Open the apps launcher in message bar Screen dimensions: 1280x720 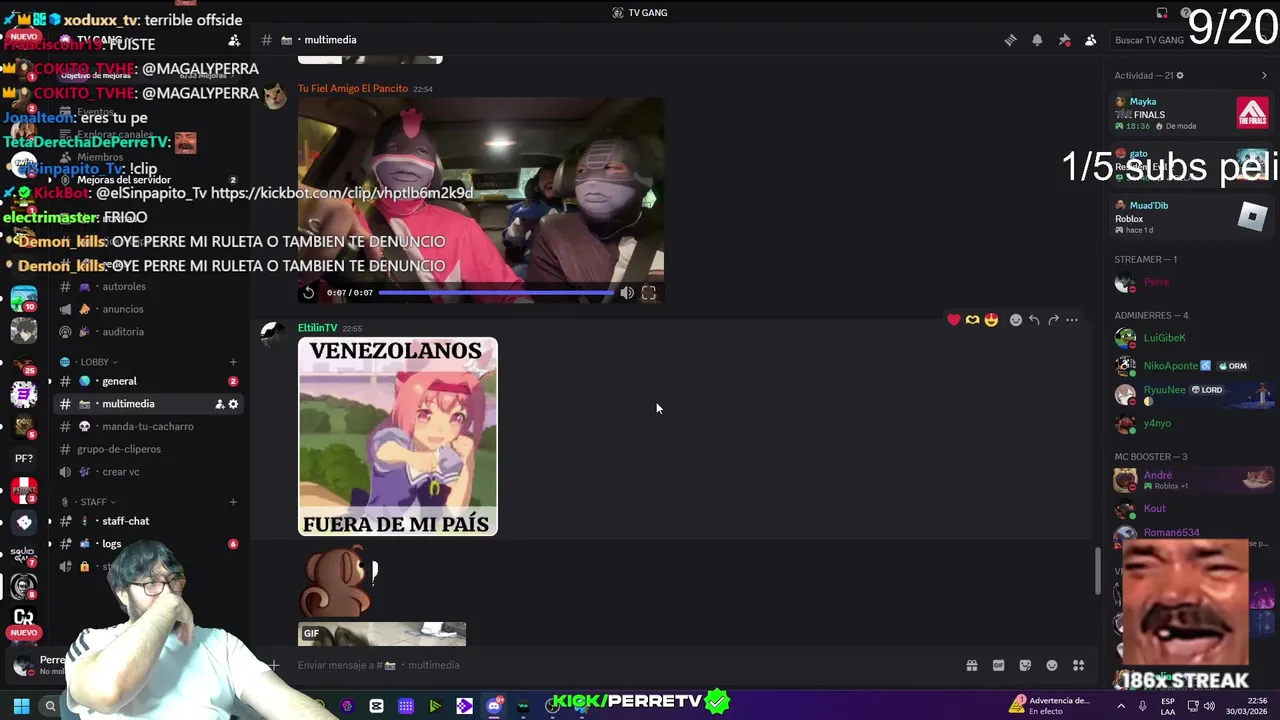[1078, 666]
